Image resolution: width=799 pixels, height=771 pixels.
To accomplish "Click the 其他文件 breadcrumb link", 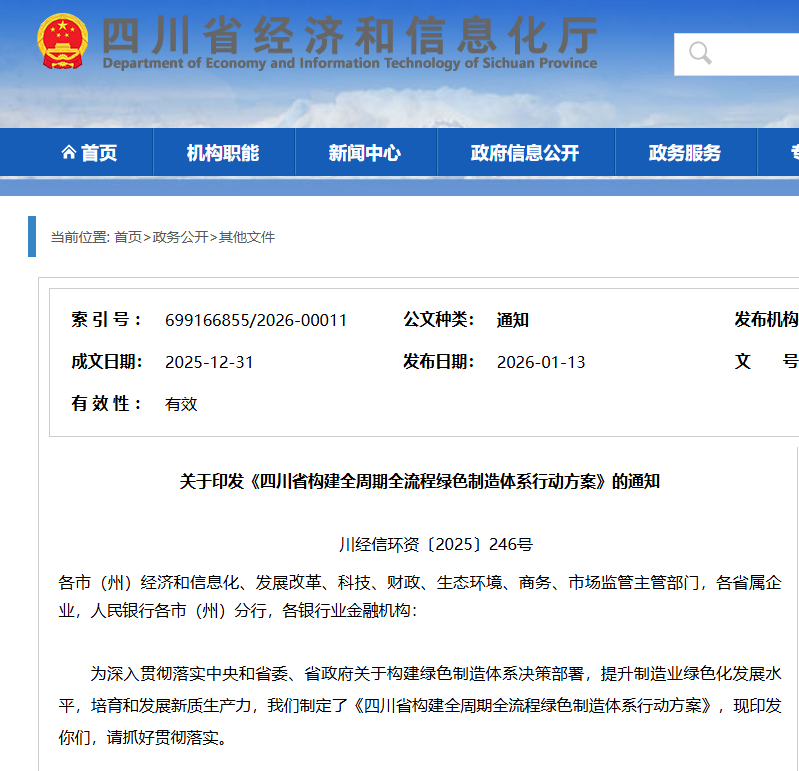I will point(247,237).
